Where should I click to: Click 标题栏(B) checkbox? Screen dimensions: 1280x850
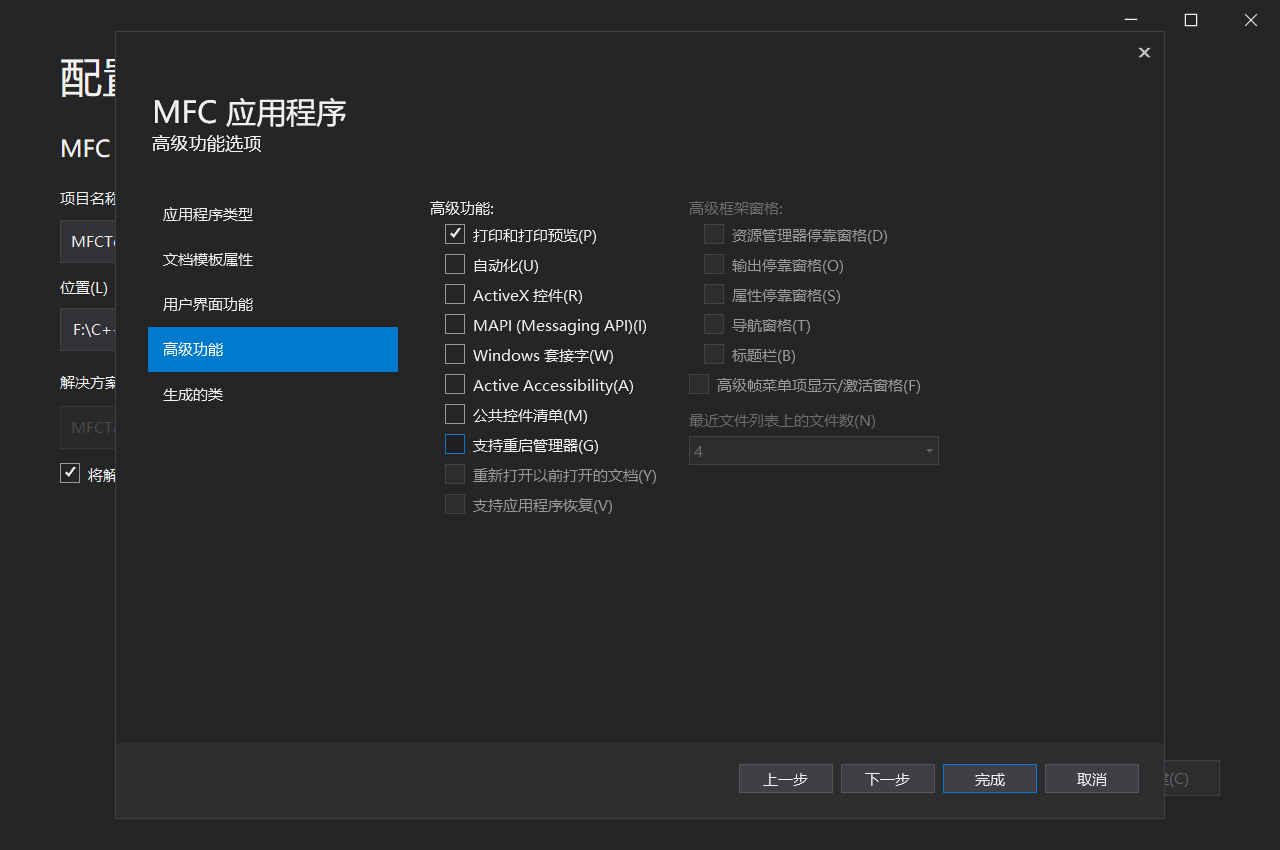pos(714,355)
